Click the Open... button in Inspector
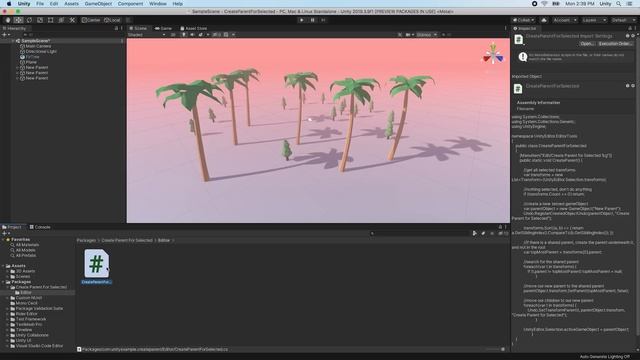The image size is (640, 360). tap(587, 44)
